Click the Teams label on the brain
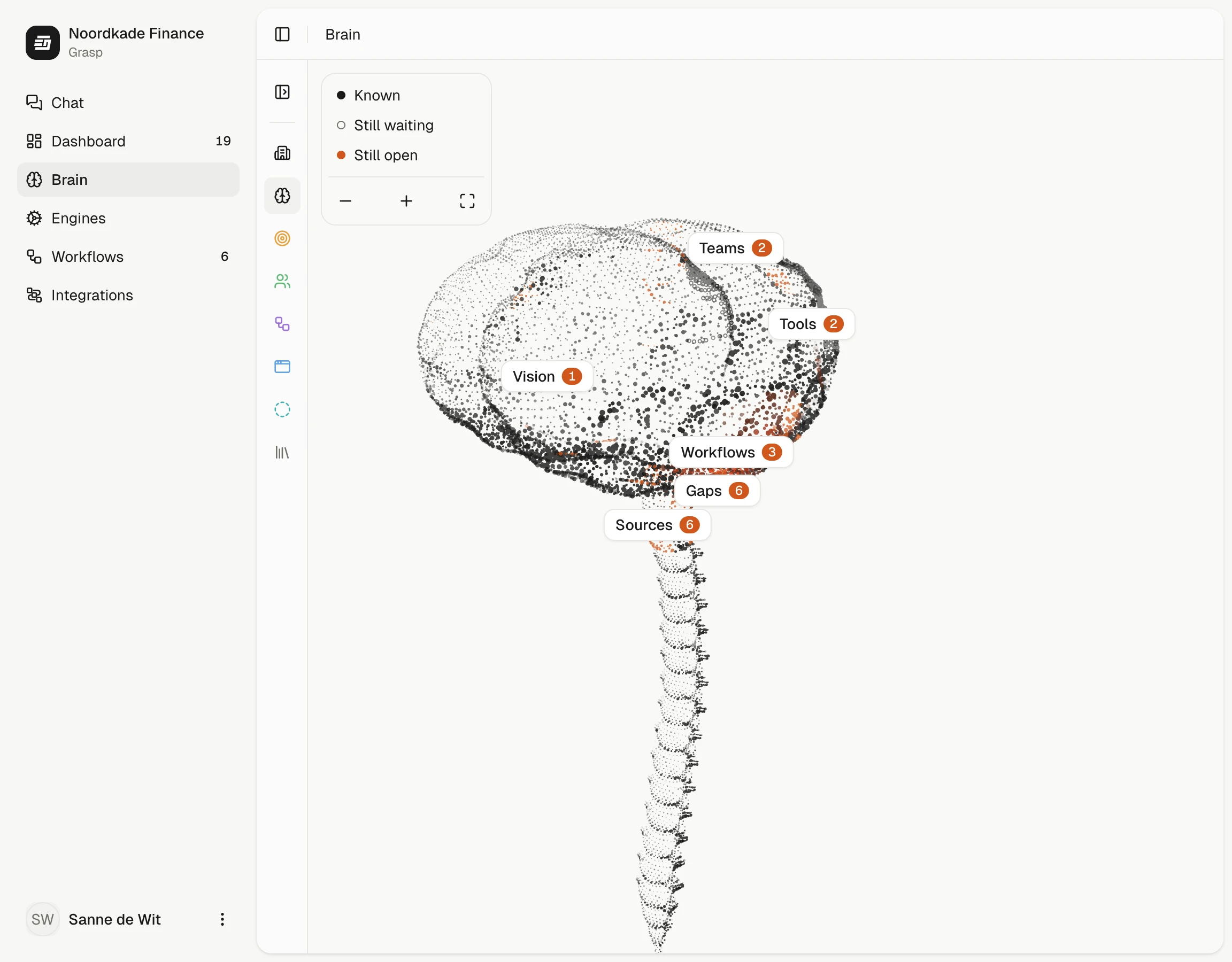1232x962 pixels. [735, 248]
